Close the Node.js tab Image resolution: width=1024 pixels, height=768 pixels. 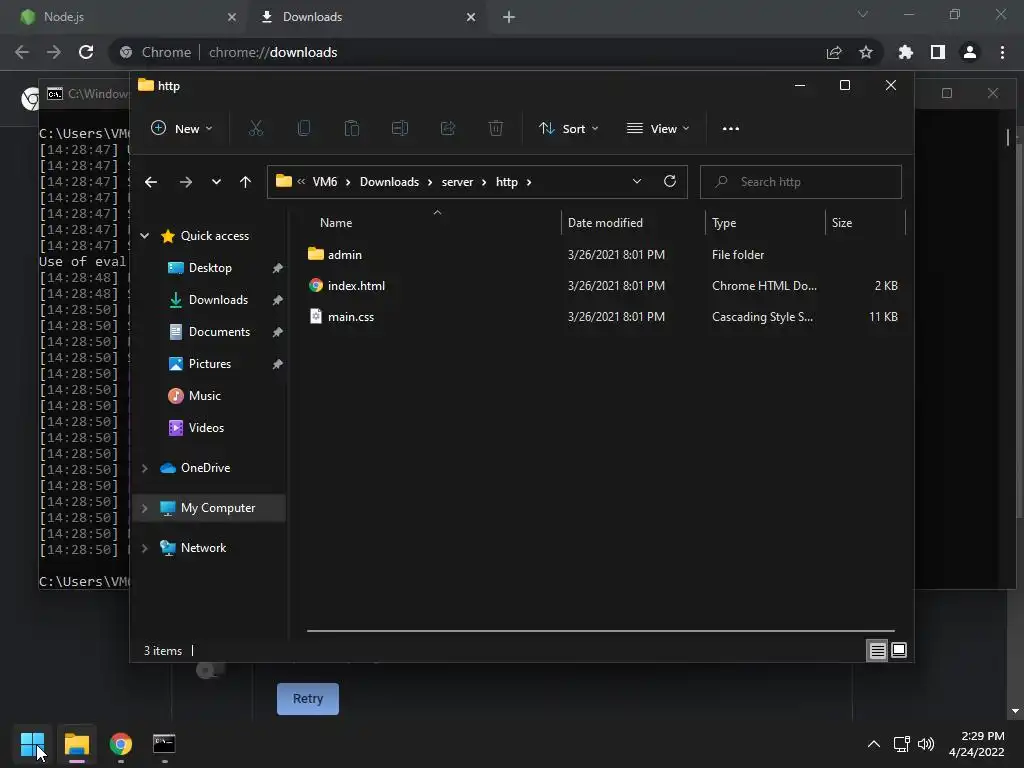(x=232, y=17)
